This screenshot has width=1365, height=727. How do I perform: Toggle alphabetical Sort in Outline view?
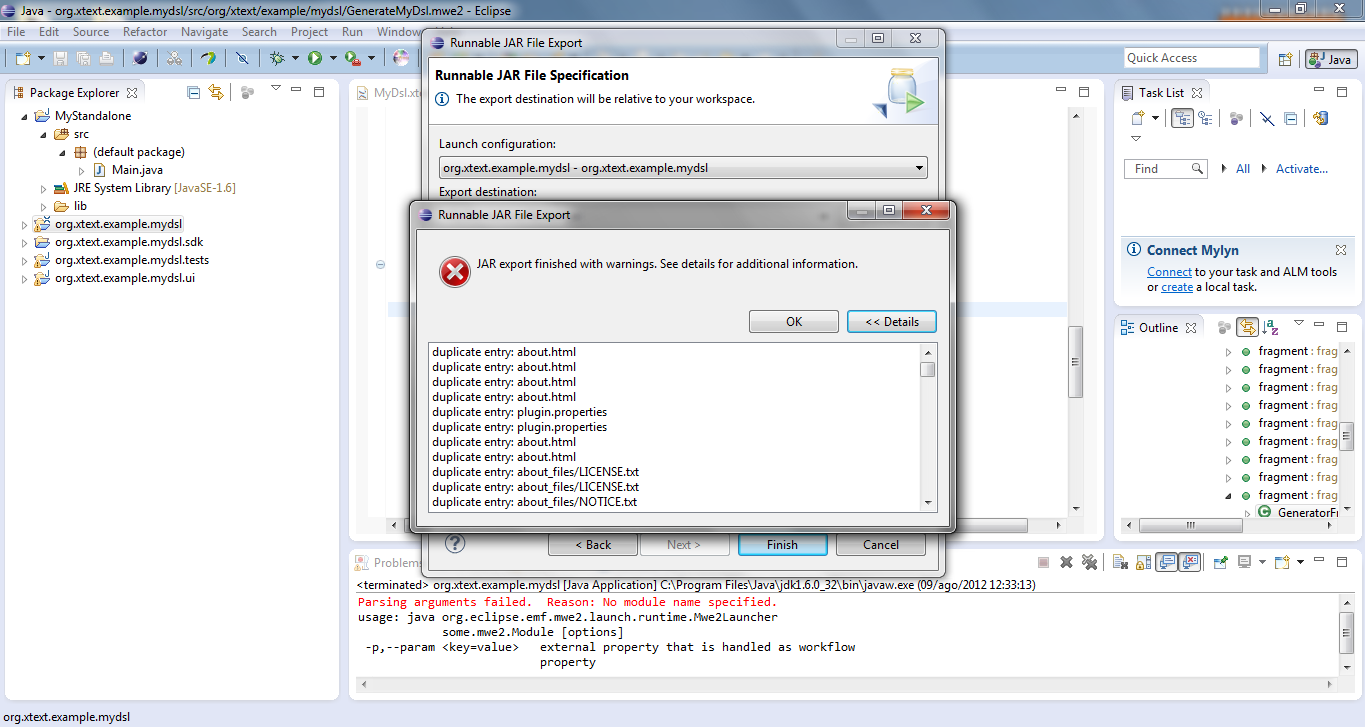[x=1271, y=327]
